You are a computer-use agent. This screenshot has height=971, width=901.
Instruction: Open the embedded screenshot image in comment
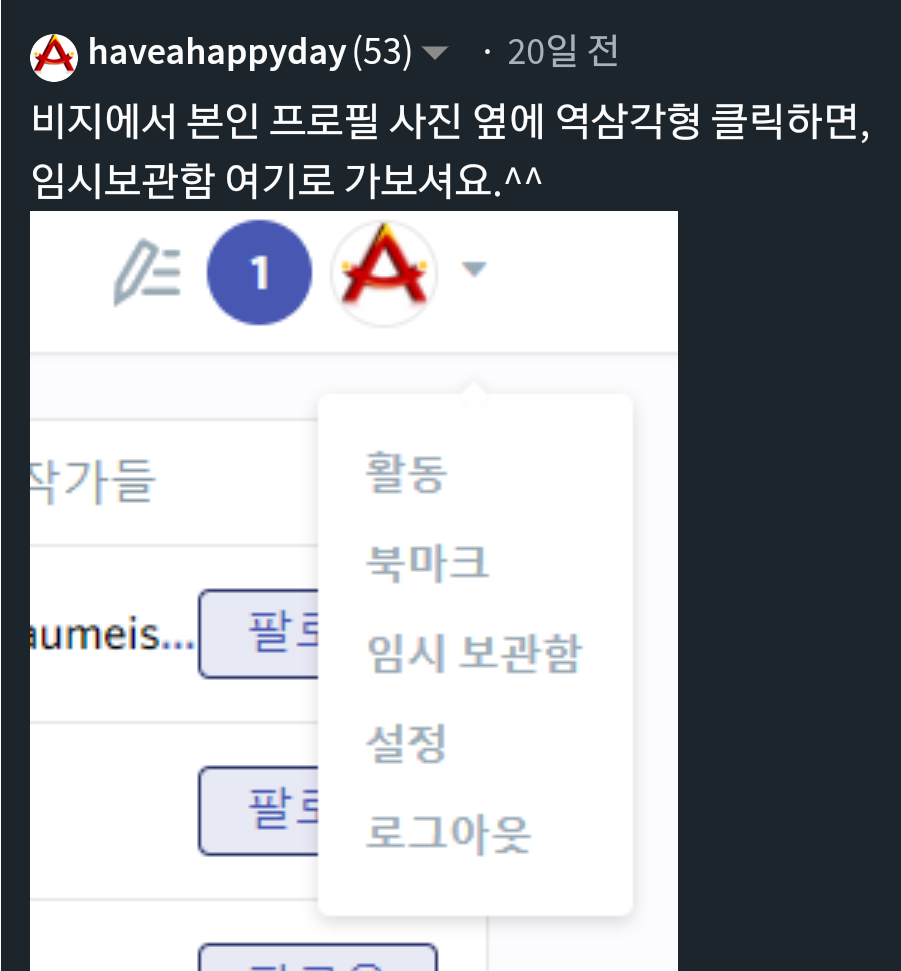[354, 591]
